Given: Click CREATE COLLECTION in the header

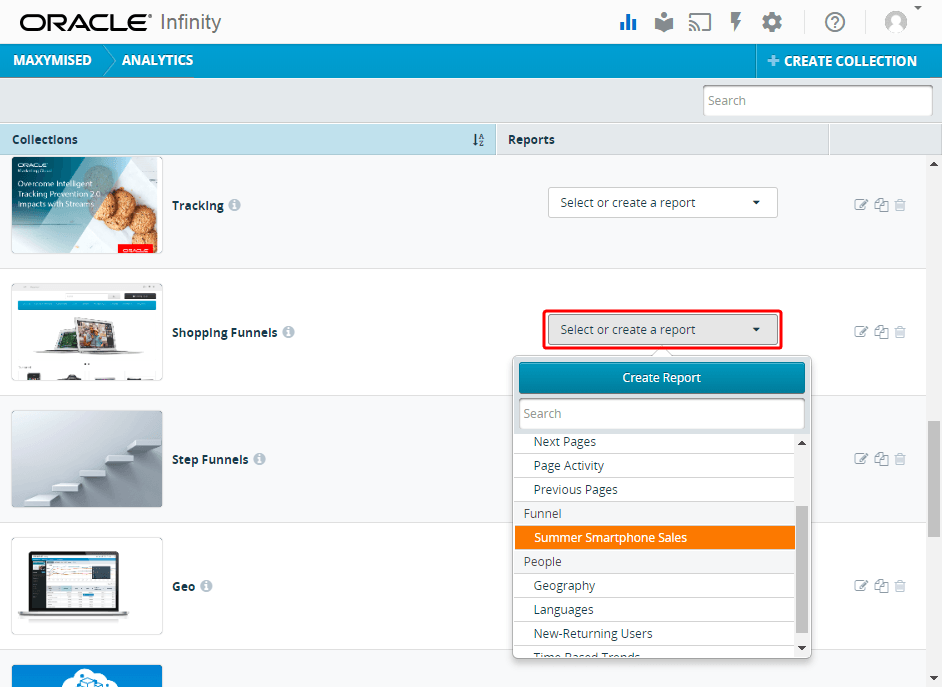Looking at the screenshot, I should click(843, 60).
